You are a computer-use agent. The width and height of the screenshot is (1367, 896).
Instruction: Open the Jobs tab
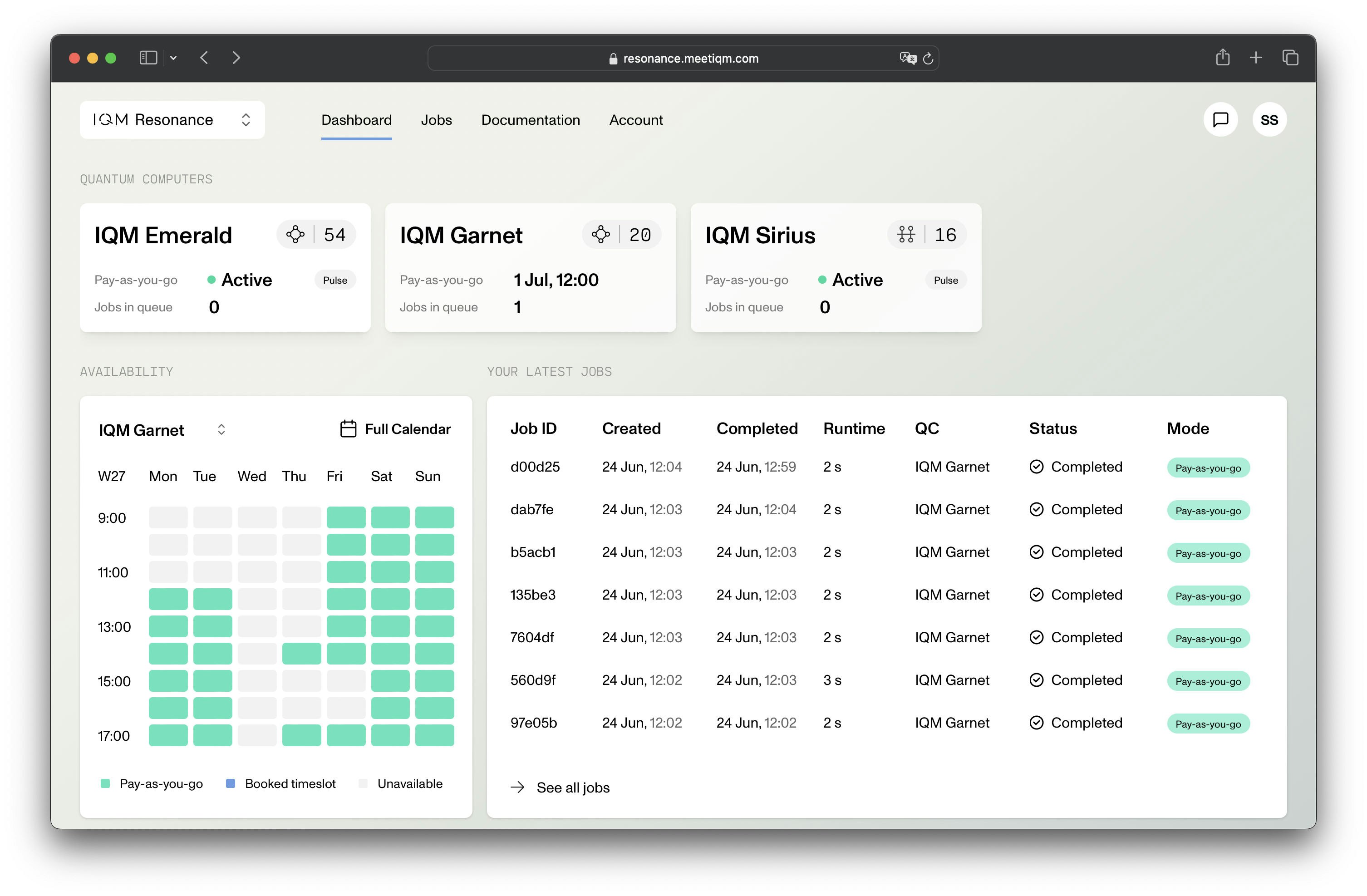(437, 120)
